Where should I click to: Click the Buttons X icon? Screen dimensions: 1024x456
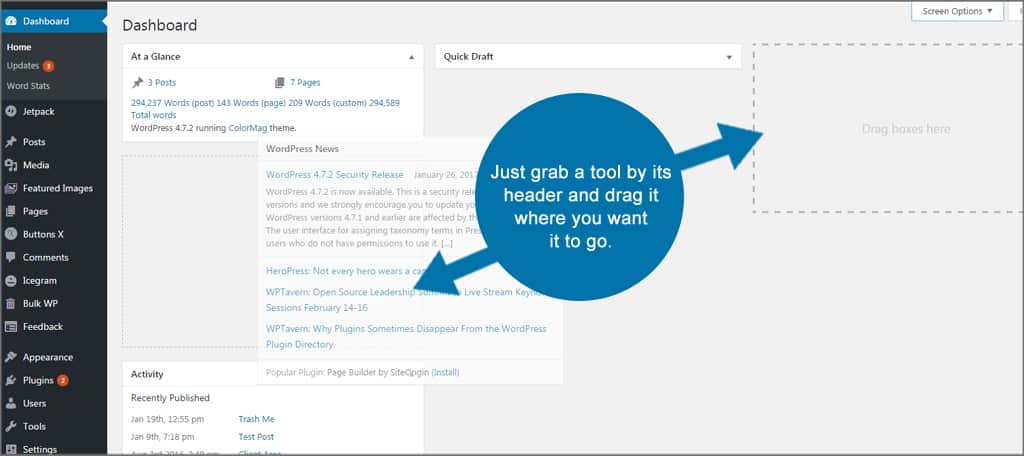click(x=10, y=235)
